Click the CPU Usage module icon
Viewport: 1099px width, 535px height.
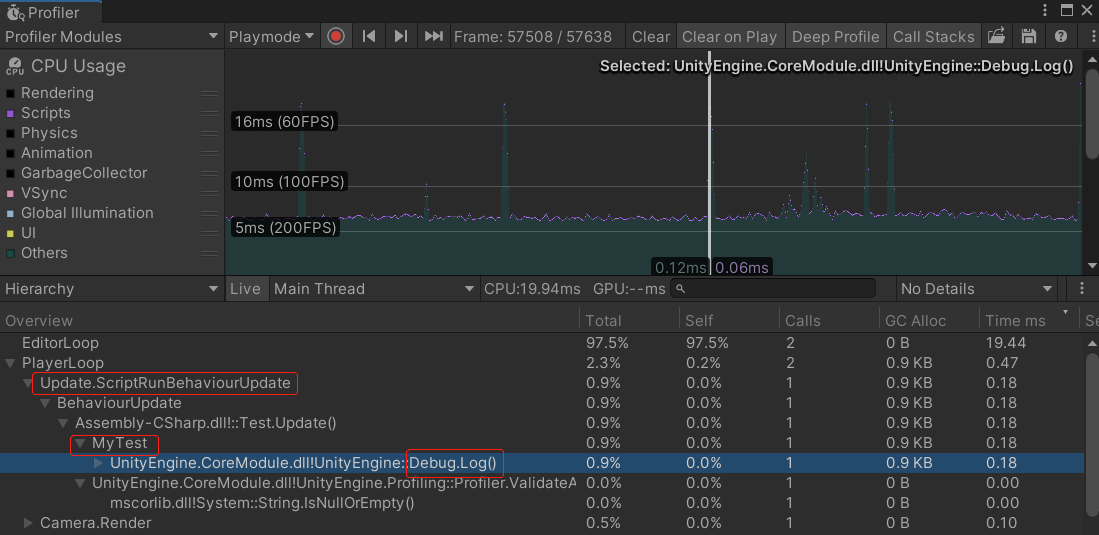(15, 67)
